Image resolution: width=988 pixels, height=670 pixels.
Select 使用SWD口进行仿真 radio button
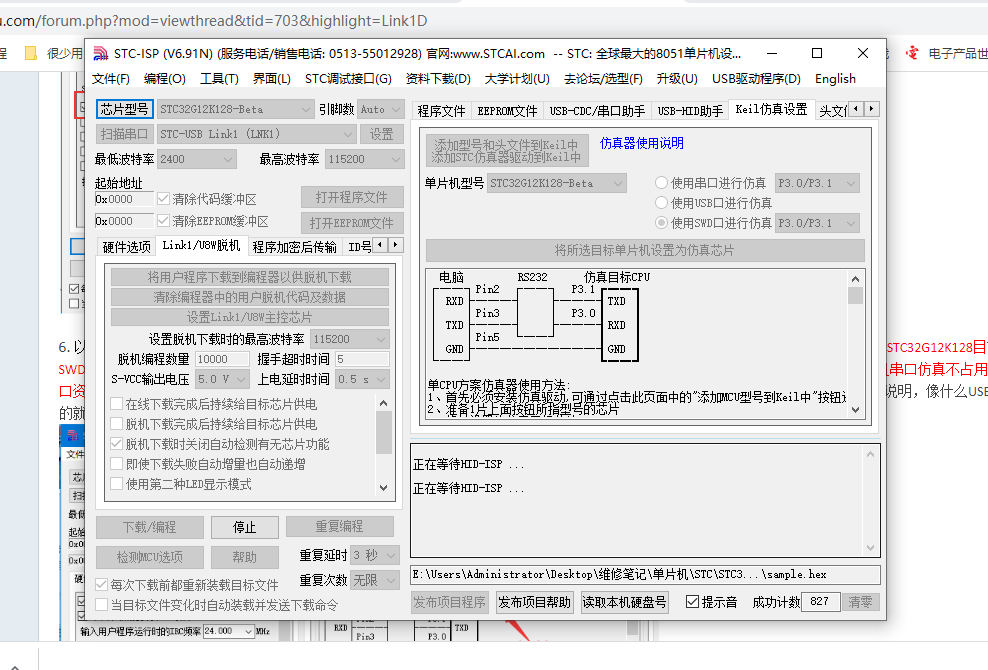pos(661,222)
